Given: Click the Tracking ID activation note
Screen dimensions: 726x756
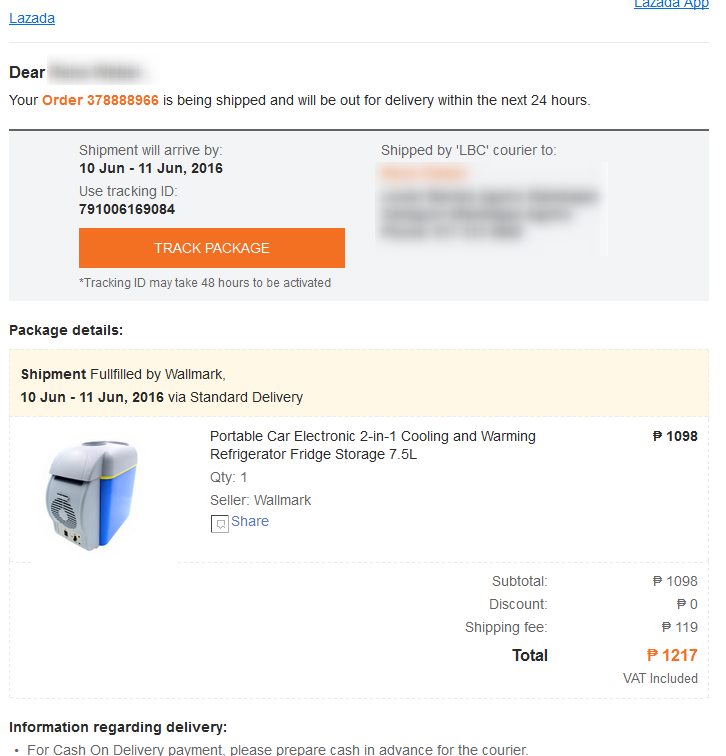Looking at the screenshot, I should [x=205, y=283].
